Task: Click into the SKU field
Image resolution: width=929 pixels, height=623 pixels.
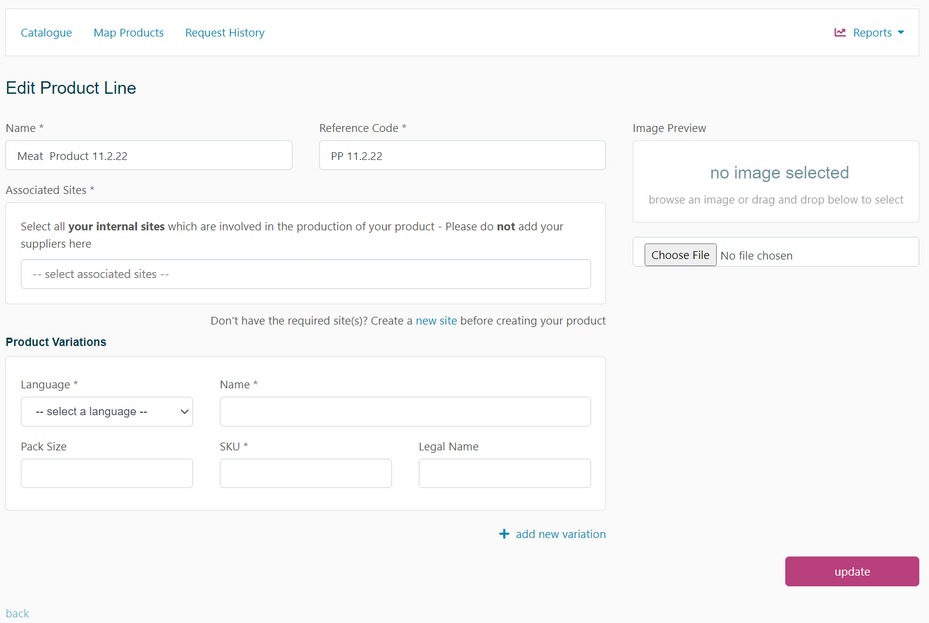Action: coord(305,473)
